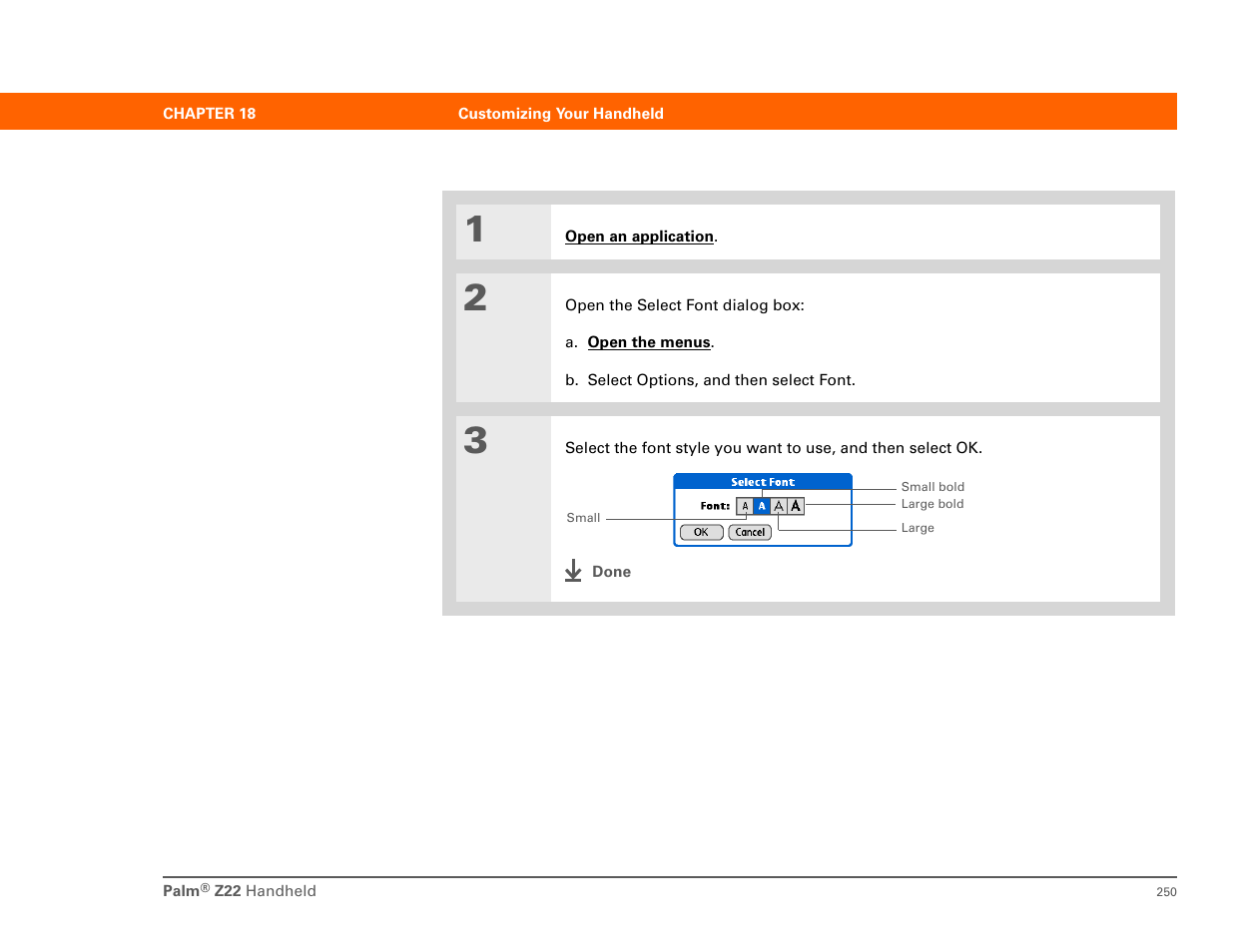Click page number 250

point(1166,892)
